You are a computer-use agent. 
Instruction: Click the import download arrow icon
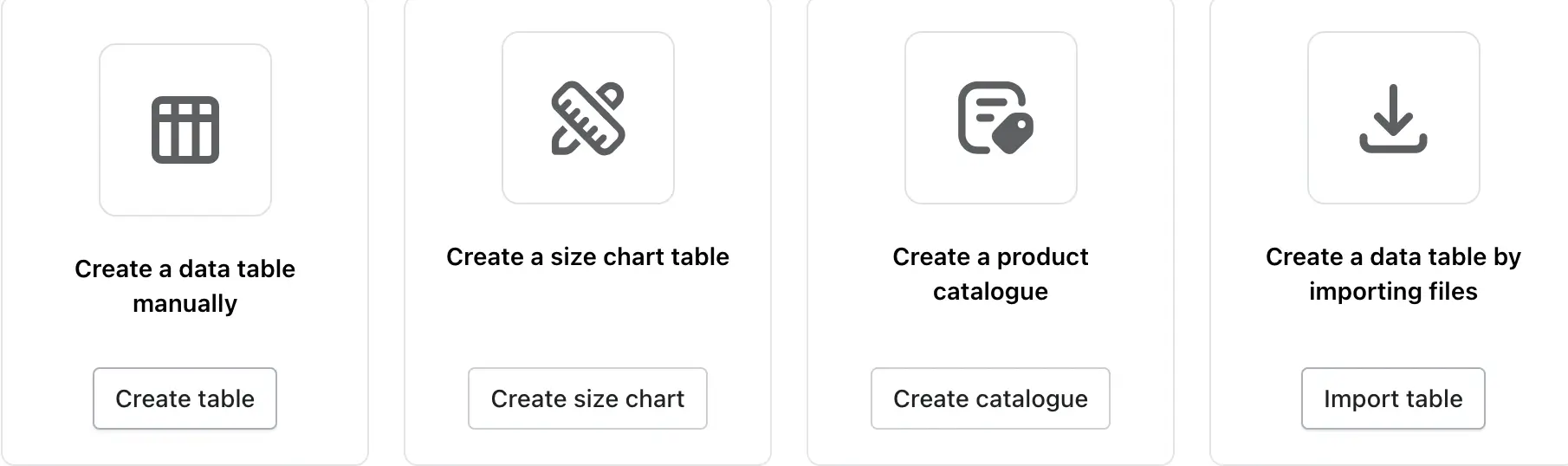[1393, 119]
